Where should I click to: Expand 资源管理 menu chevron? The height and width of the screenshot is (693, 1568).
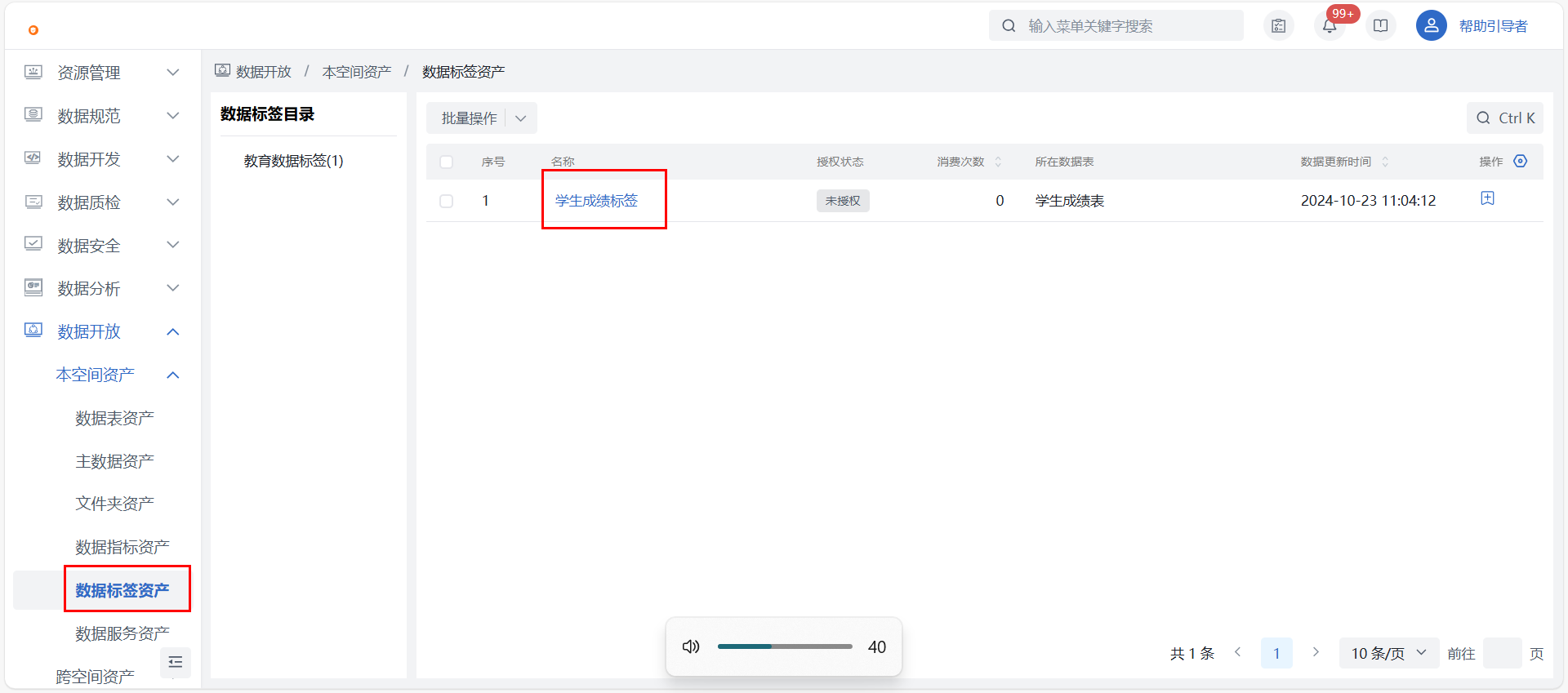click(173, 72)
